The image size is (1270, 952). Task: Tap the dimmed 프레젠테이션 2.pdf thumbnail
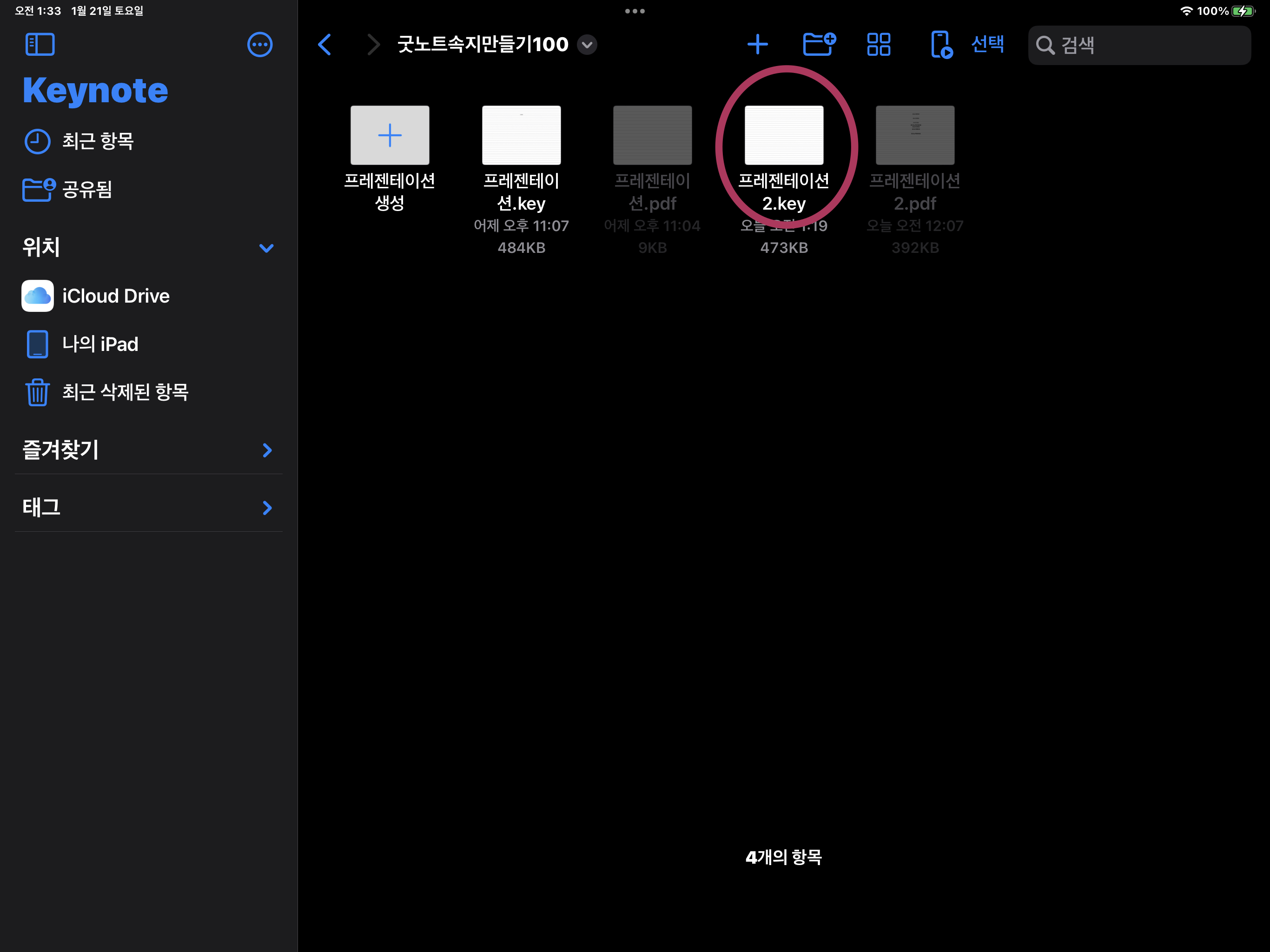point(915,135)
